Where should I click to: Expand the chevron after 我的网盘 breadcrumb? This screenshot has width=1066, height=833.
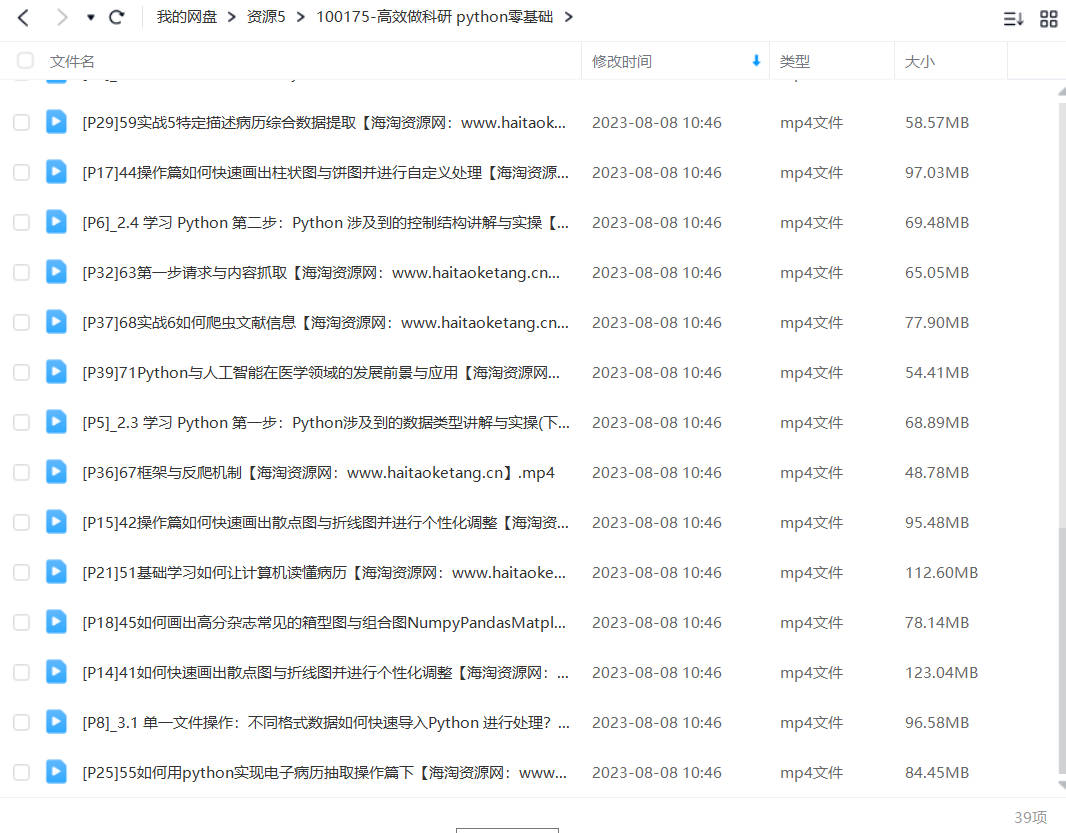pyautogui.click(x=232, y=17)
